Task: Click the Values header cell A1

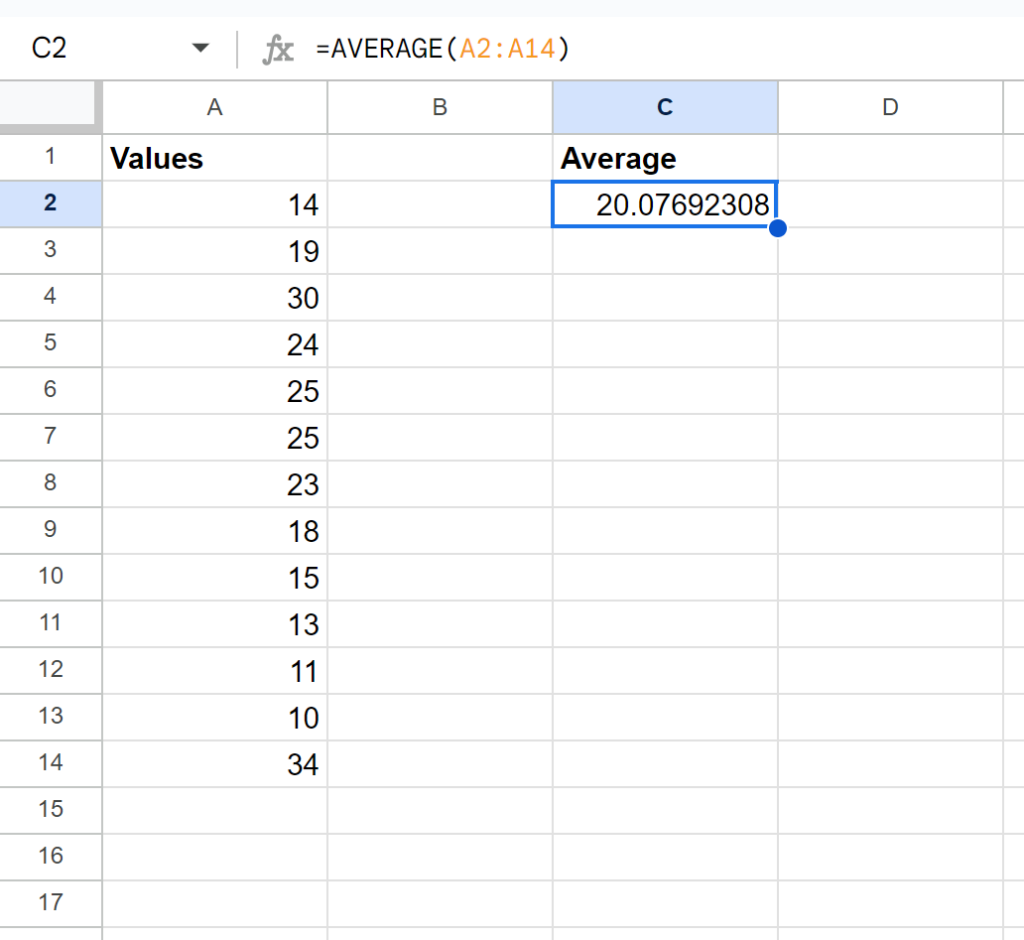Action: point(214,157)
